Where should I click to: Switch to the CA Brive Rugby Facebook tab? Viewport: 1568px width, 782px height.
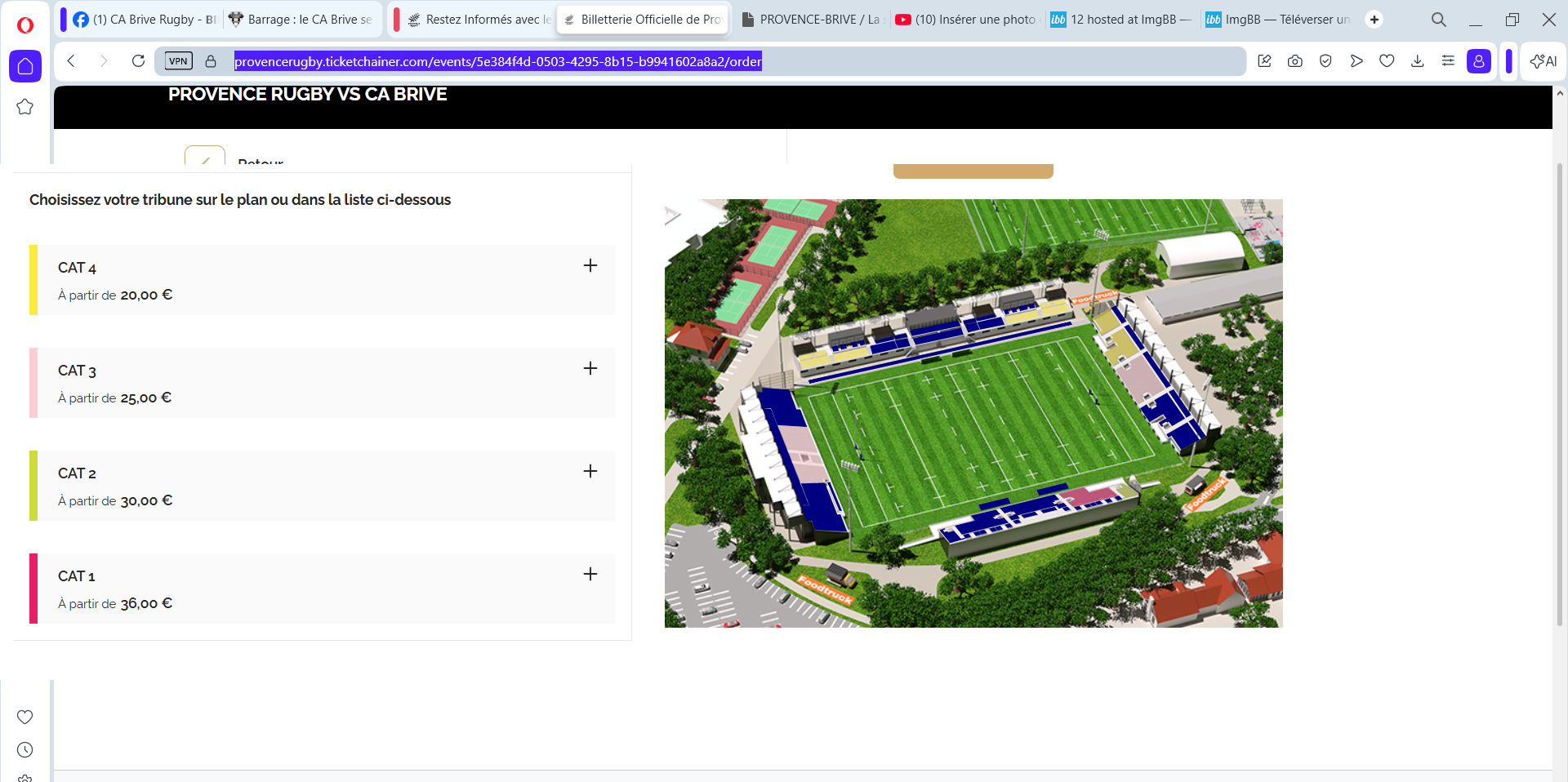pyautogui.click(x=144, y=20)
